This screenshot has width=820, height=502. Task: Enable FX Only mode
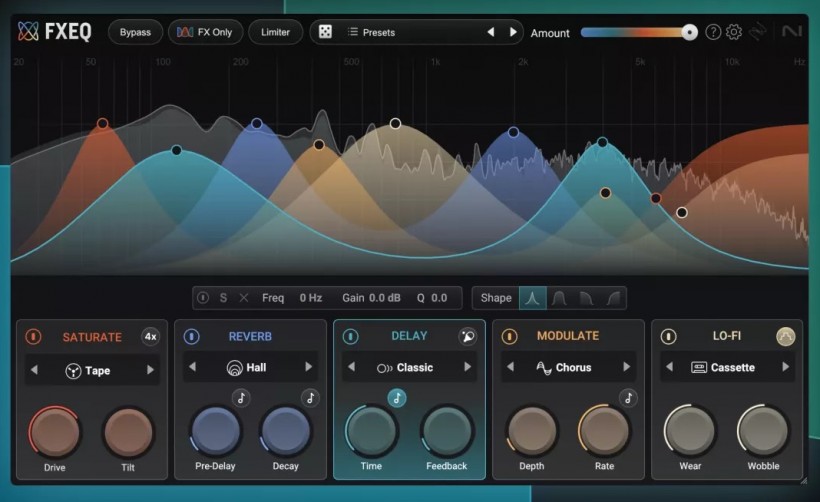click(205, 32)
